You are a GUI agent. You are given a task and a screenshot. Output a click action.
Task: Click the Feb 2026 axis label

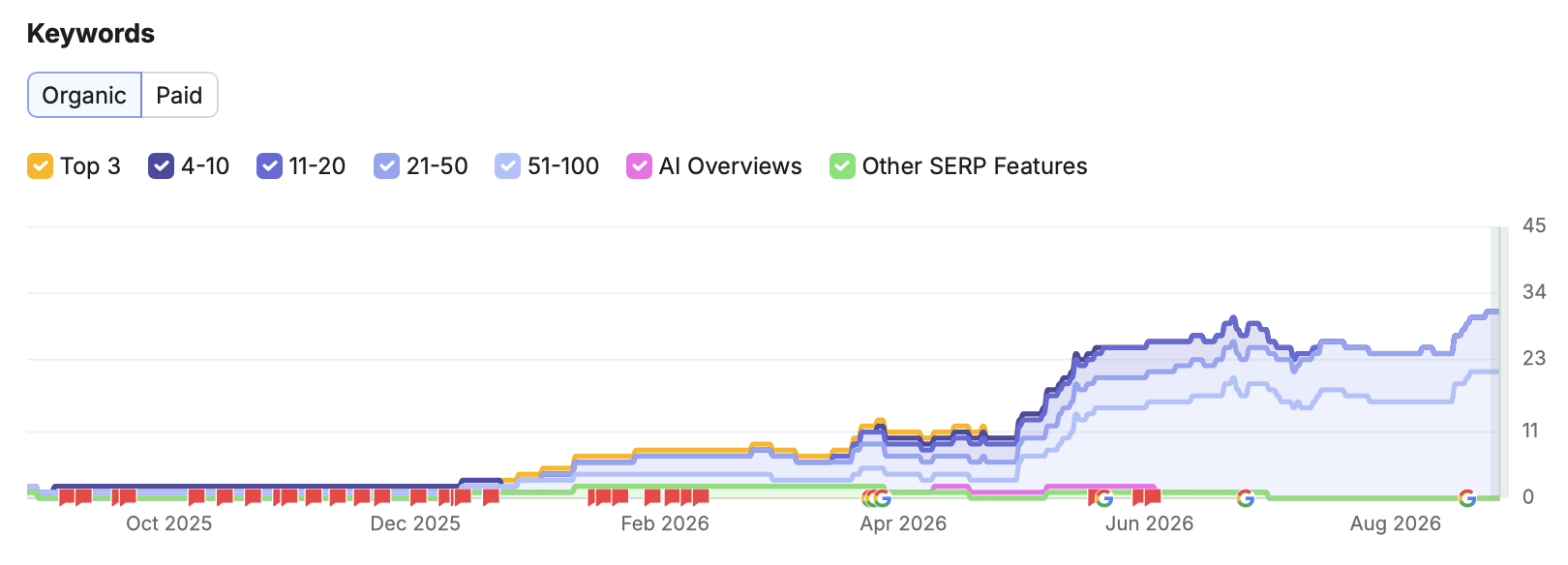(665, 523)
